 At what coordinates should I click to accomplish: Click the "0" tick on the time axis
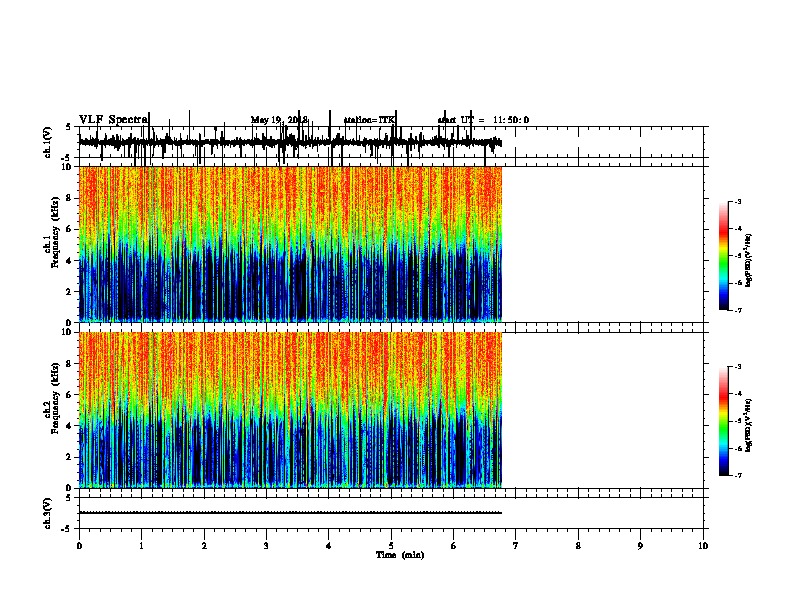79,546
